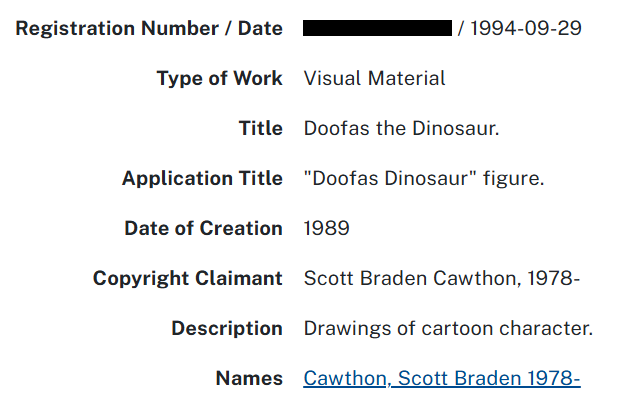630x414 pixels.
Task: Select the 1994-09-29 registration date
Action: coord(525,28)
